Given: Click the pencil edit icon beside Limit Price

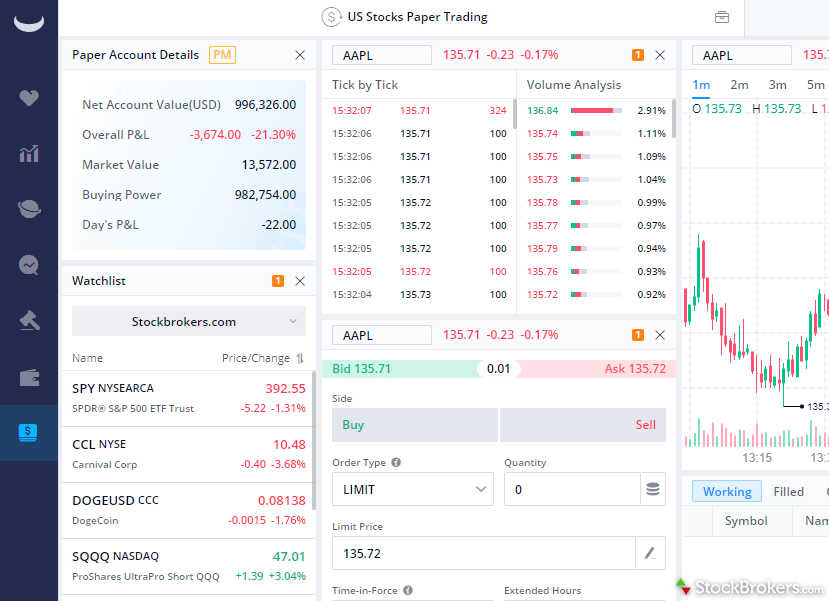Looking at the screenshot, I should 650,553.
